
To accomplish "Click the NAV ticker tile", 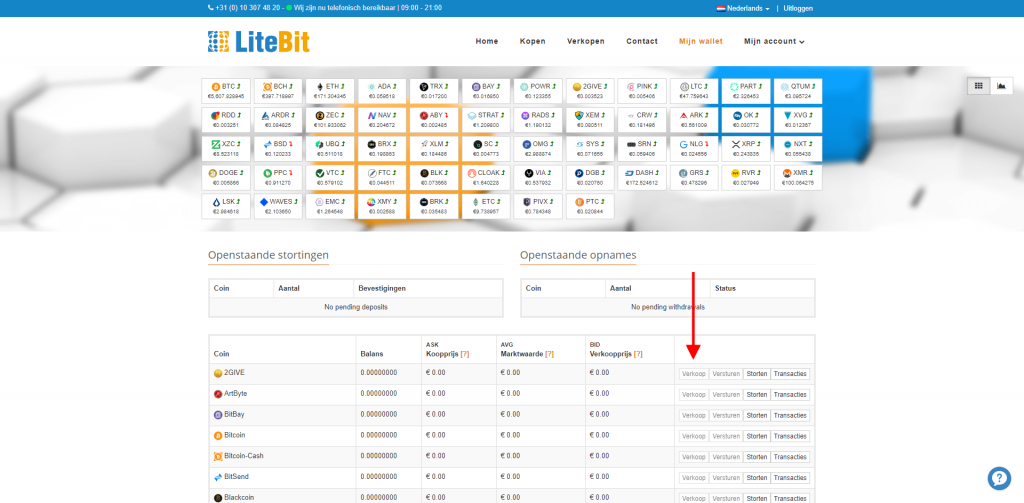I will 382,120.
